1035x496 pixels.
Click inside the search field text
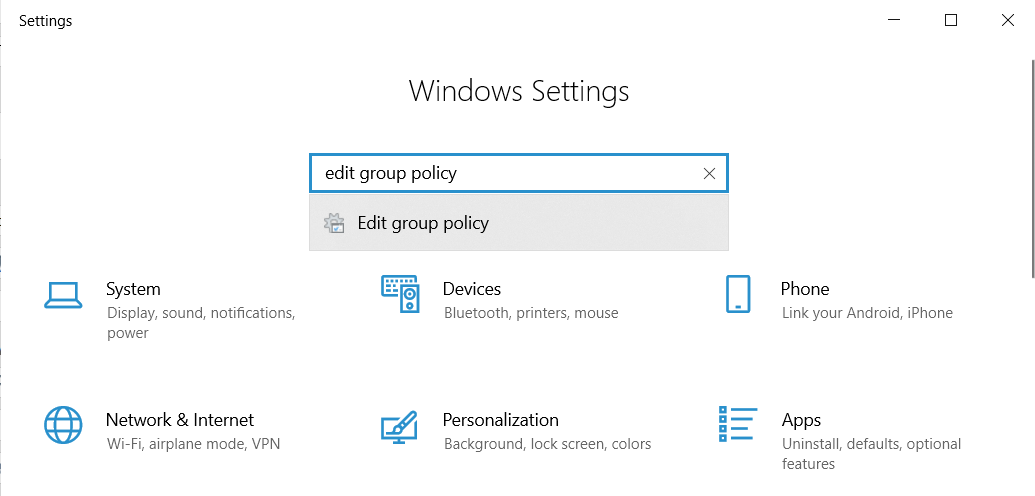coord(391,174)
